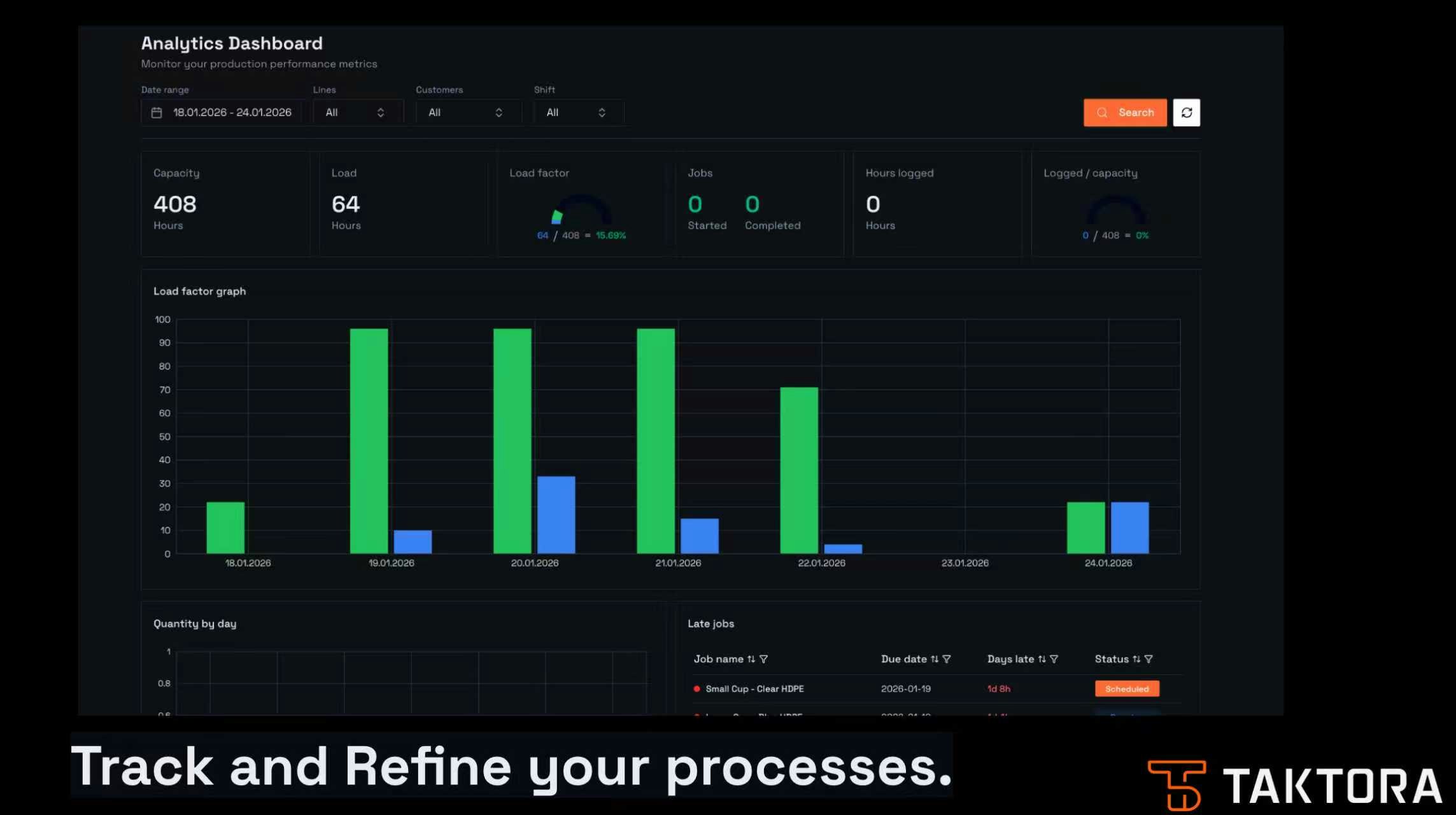This screenshot has width=1456, height=815.
Task: Sort late jobs by Due date
Action: [x=934, y=659]
